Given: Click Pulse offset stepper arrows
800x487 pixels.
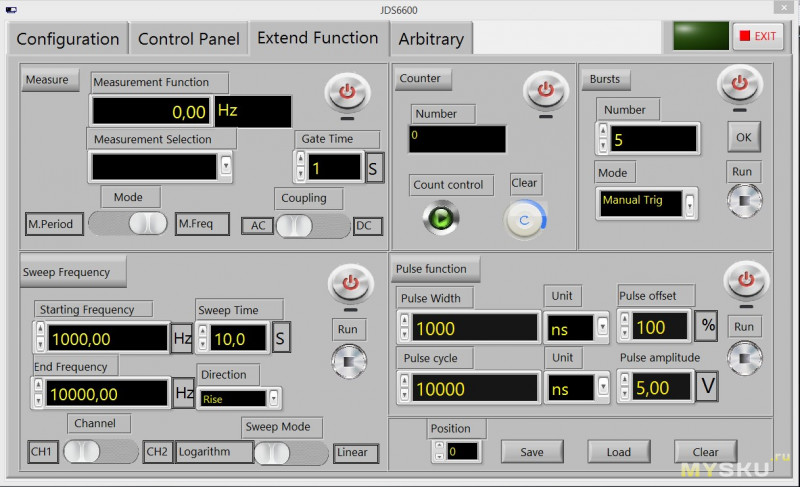Looking at the screenshot, I should pos(624,326).
